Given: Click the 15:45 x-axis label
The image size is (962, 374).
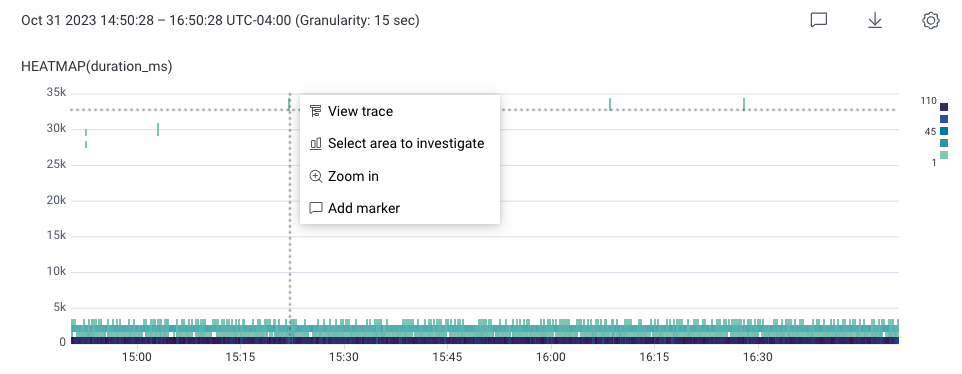Looking at the screenshot, I should pos(447,356).
